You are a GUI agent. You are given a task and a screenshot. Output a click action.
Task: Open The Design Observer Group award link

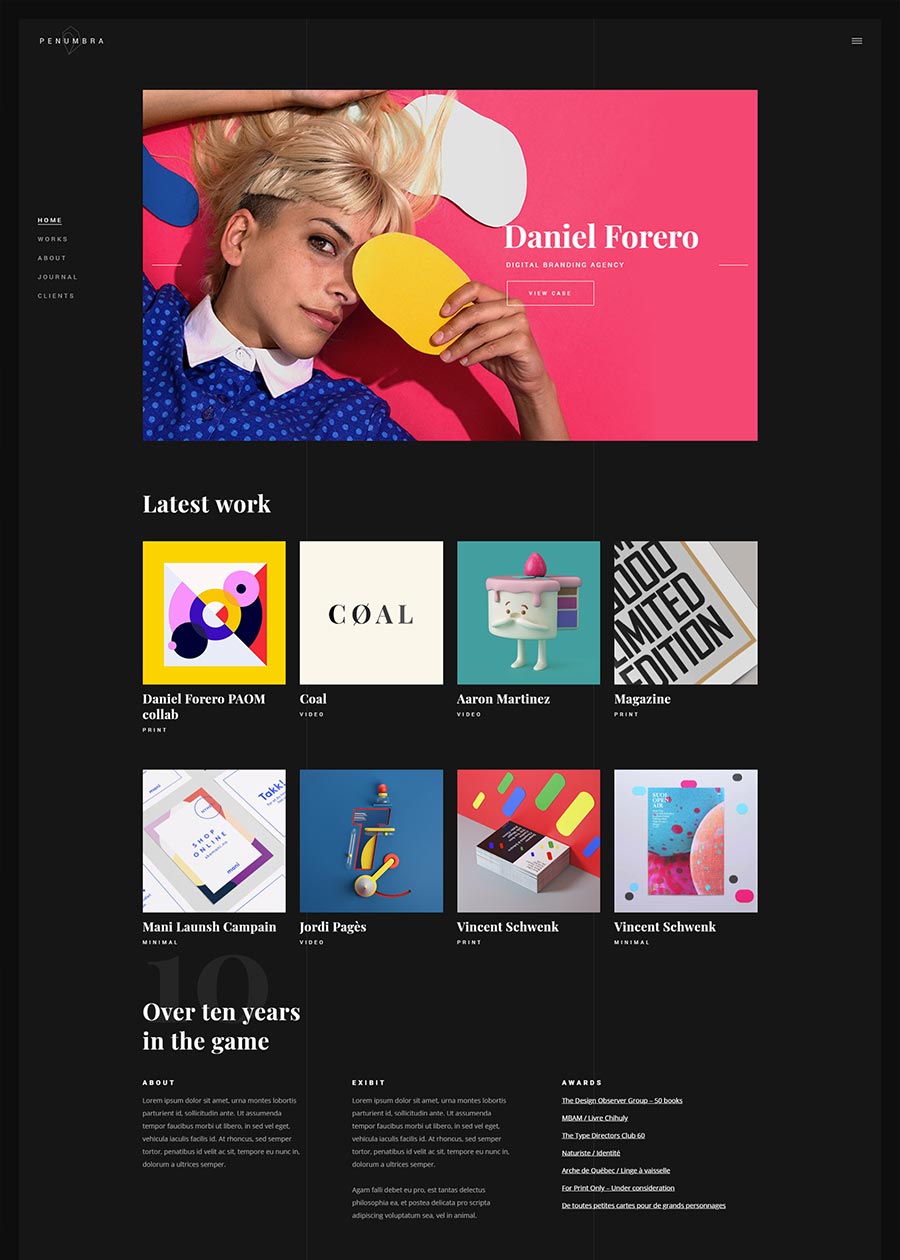622,1101
